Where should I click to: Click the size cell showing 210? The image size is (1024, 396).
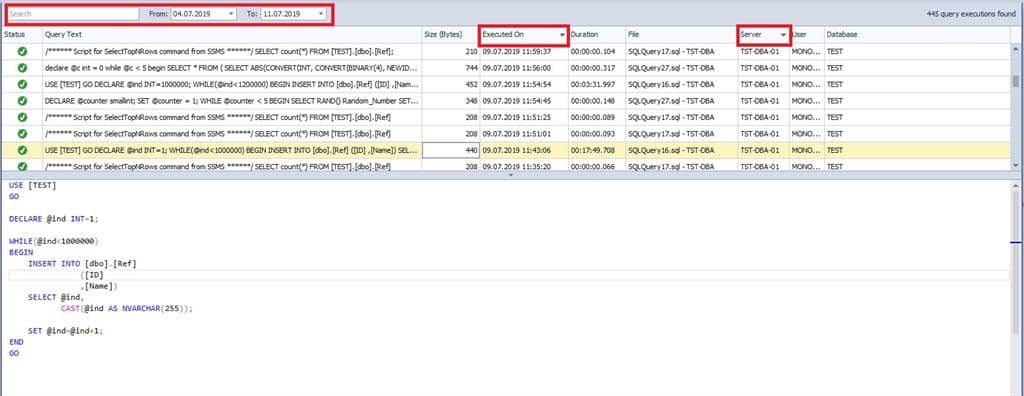click(x=451, y=52)
